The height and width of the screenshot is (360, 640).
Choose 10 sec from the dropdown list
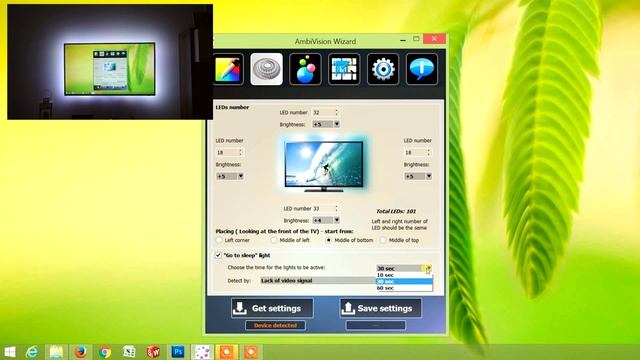click(x=404, y=275)
